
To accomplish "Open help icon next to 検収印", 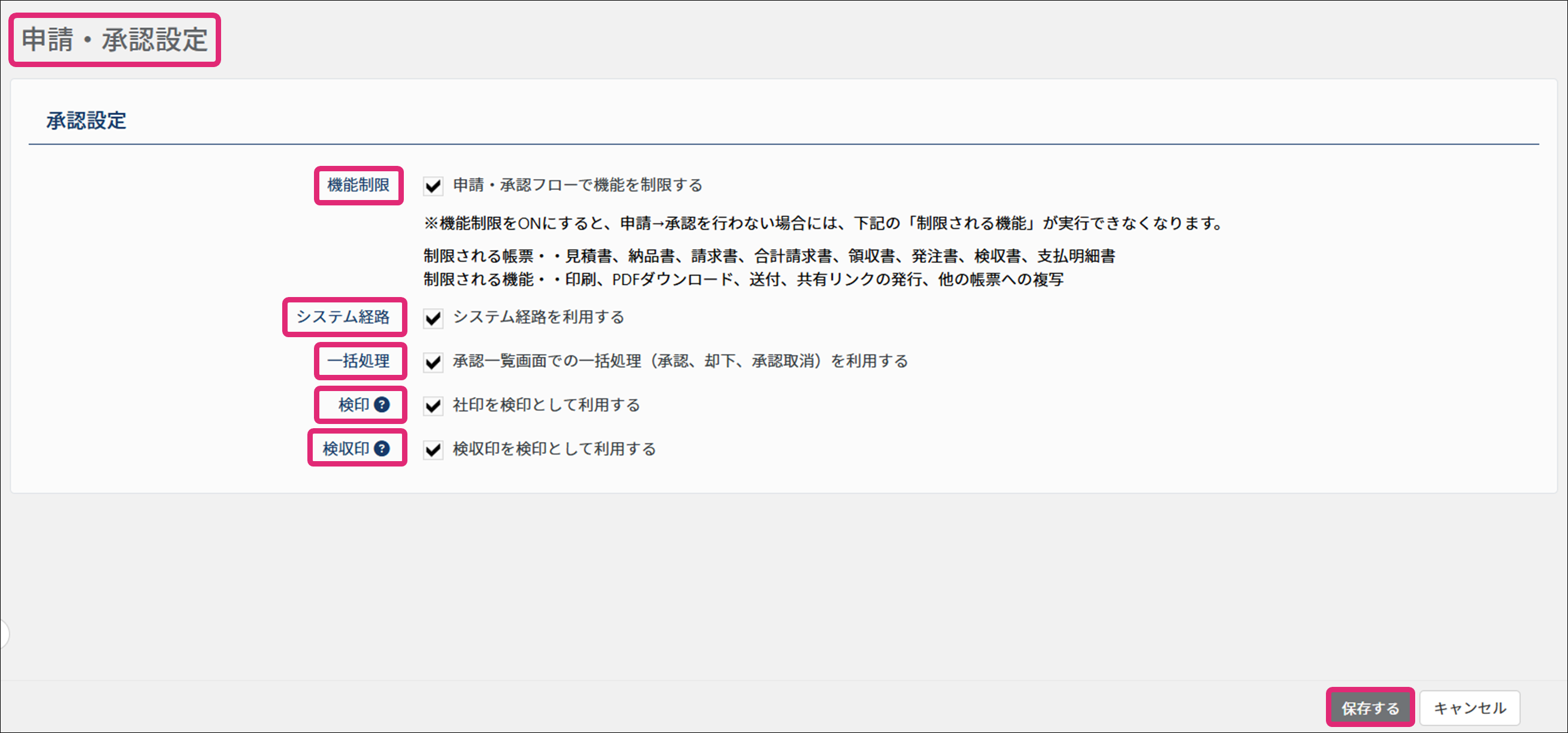I will click(x=382, y=449).
